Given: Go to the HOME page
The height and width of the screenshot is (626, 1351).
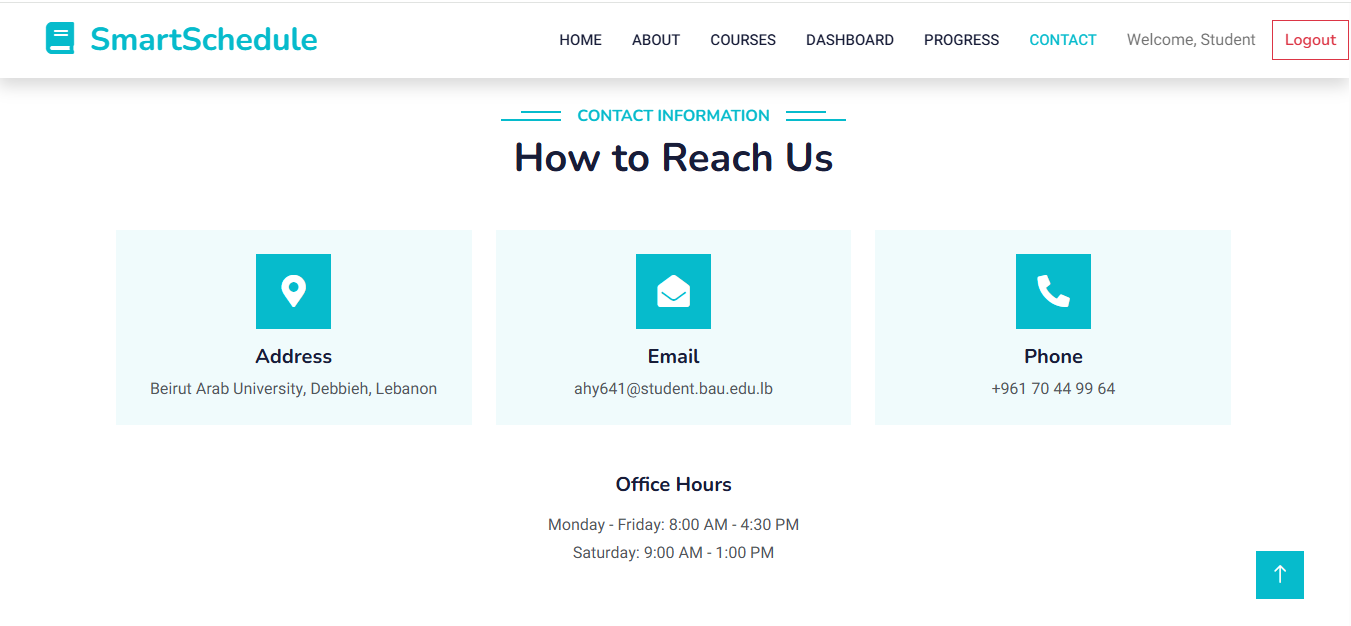Looking at the screenshot, I should click(580, 40).
